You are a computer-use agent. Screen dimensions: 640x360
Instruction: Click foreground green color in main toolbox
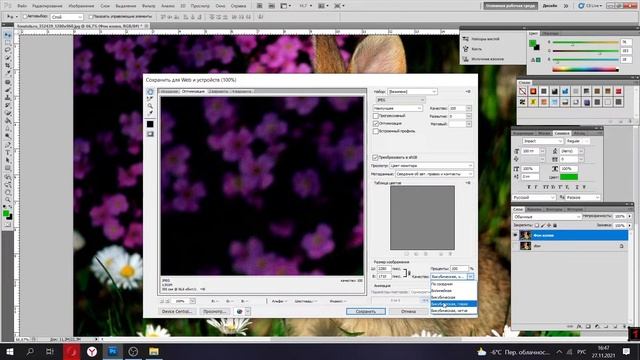click(6, 213)
